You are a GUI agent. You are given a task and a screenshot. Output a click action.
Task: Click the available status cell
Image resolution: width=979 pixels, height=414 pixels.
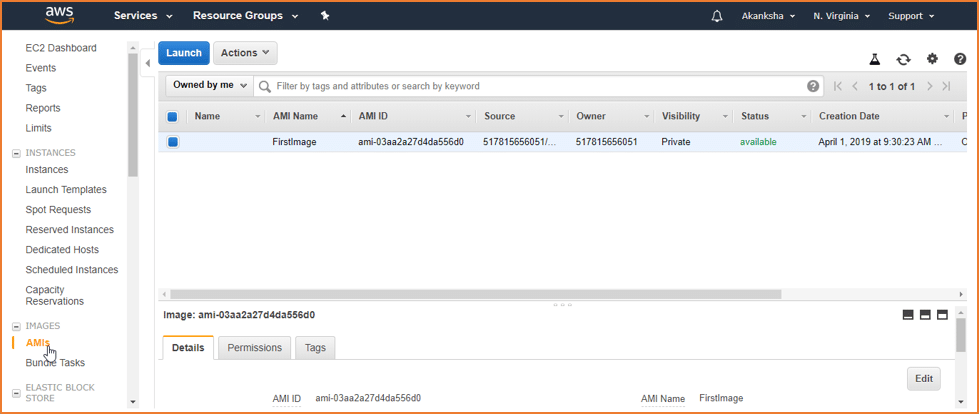758,142
